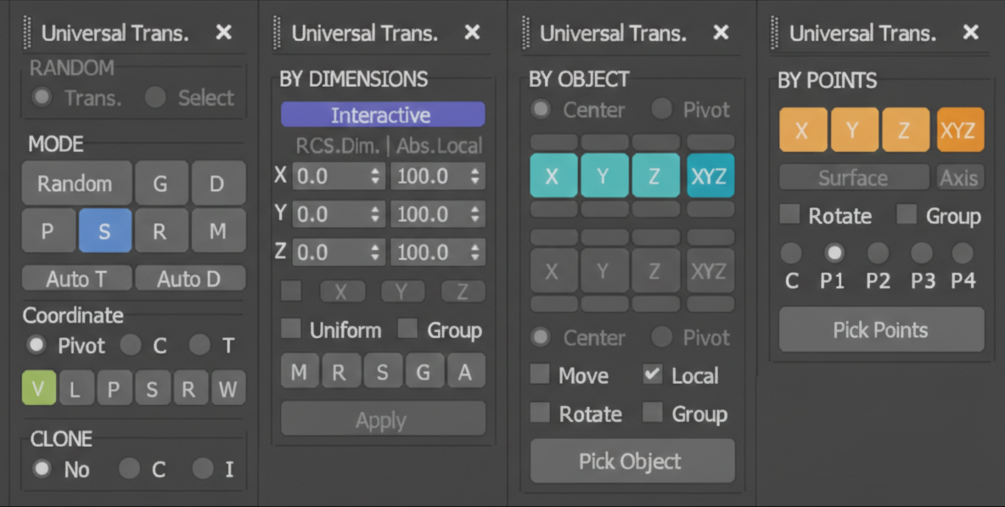Viewport: 1005px width, 507px height.
Task: Select the P2 radio button
Action: pyautogui.click(x=878, y=253)
